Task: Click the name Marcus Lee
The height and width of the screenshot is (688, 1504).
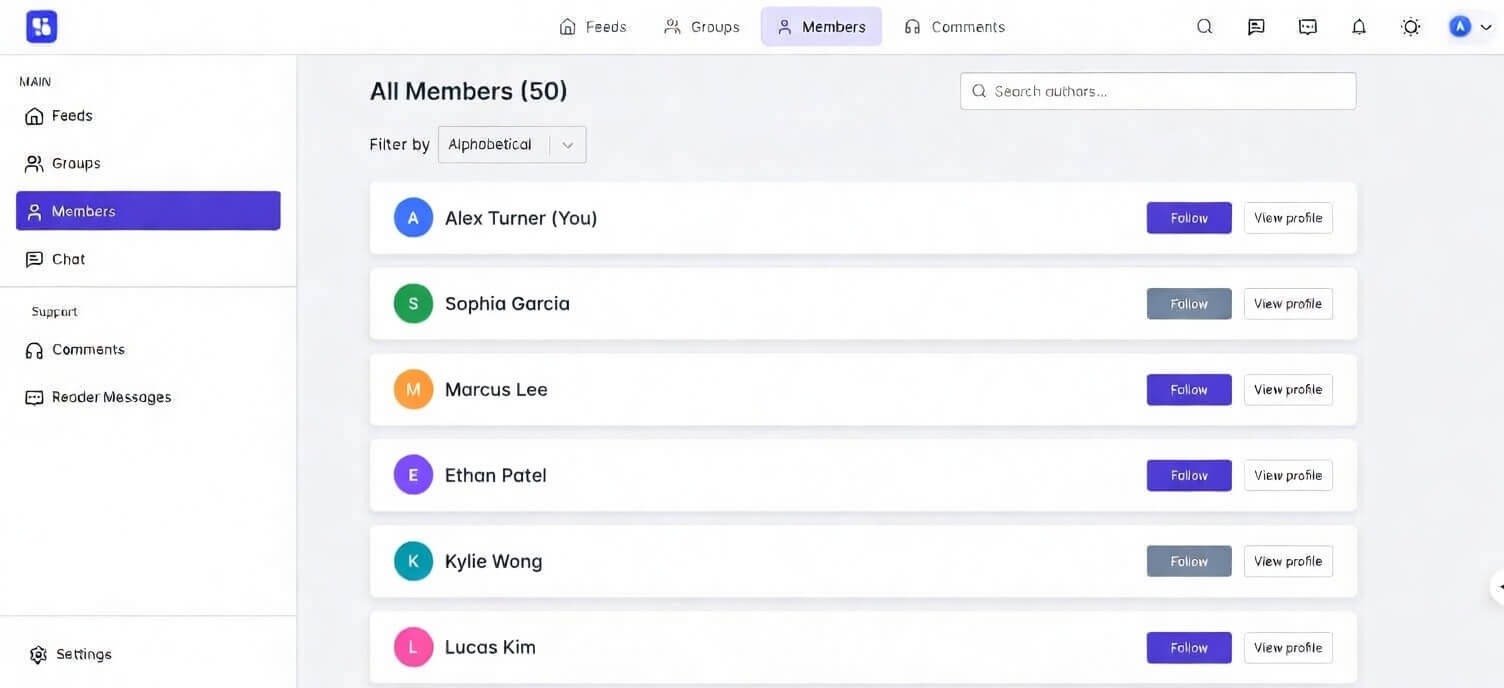Action: coord(496,390)
